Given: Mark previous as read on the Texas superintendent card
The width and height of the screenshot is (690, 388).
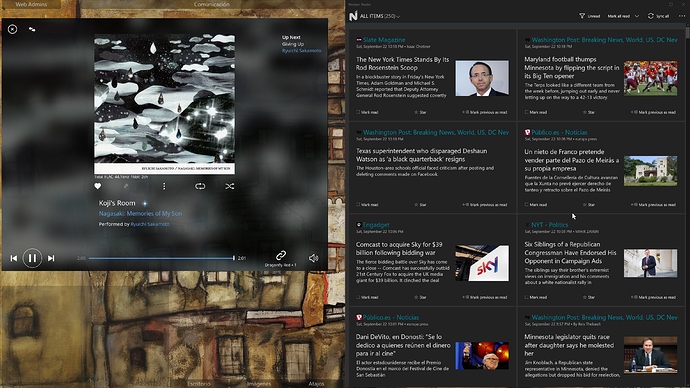Looking at the screenshot, I should pyautogui.click(x=485, y=205).
